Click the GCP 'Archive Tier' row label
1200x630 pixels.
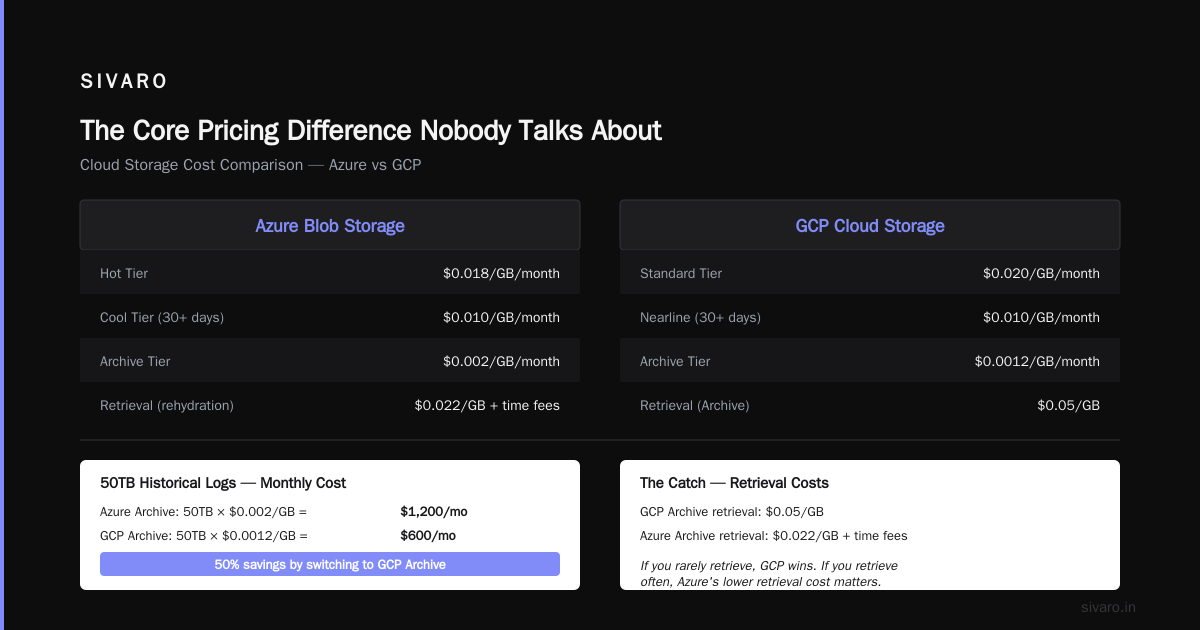675,361
